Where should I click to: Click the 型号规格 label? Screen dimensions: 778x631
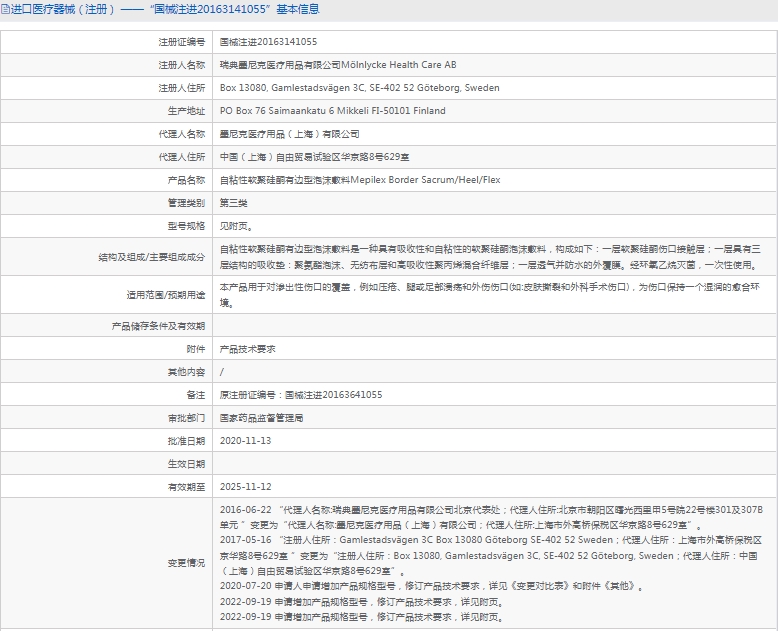click(x=186, y=226)
